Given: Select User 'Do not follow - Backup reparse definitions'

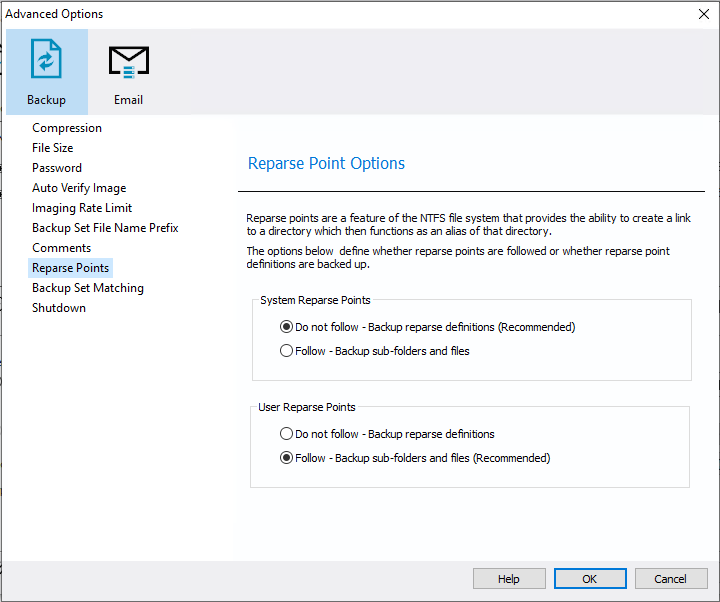Looking at the screenshot, I should (387, 434).
